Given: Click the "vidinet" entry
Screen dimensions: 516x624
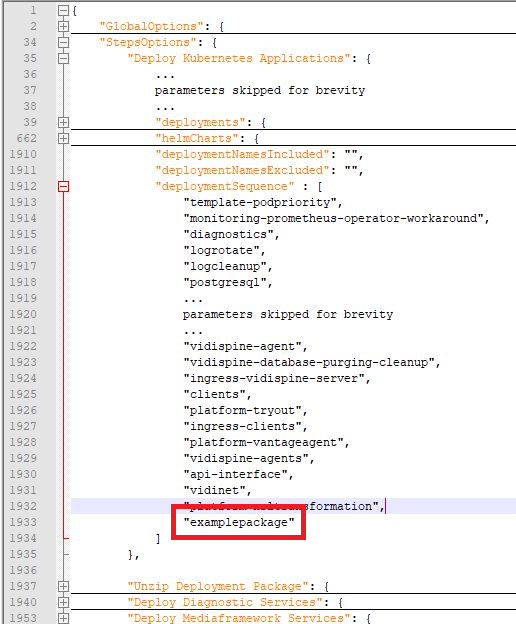Looking at the screenshot, I should pyautogui.click(x=214, y=490).
